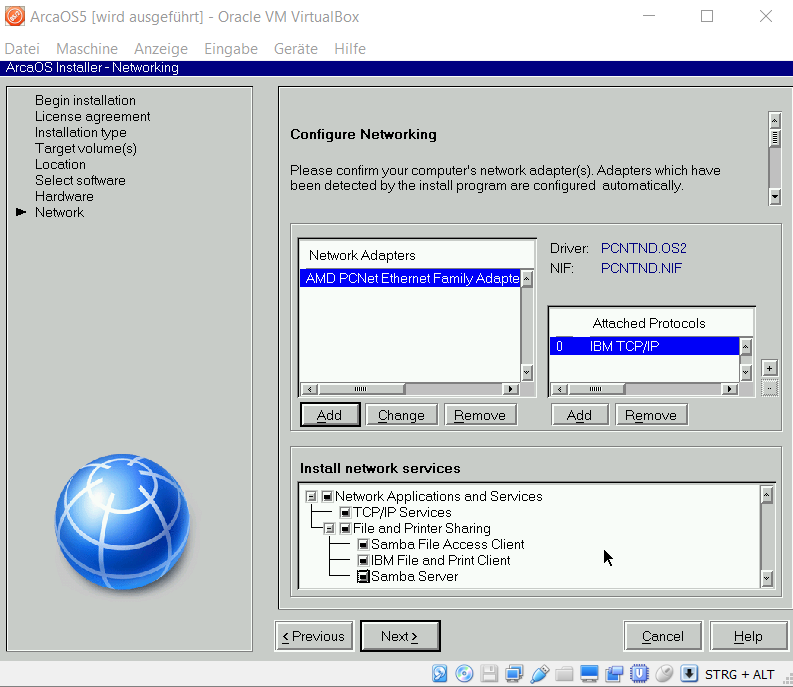The width and height of the screenshot is (793, 687).
Task: Click the PCNTND.NIF file name
Action: point(641,268)
